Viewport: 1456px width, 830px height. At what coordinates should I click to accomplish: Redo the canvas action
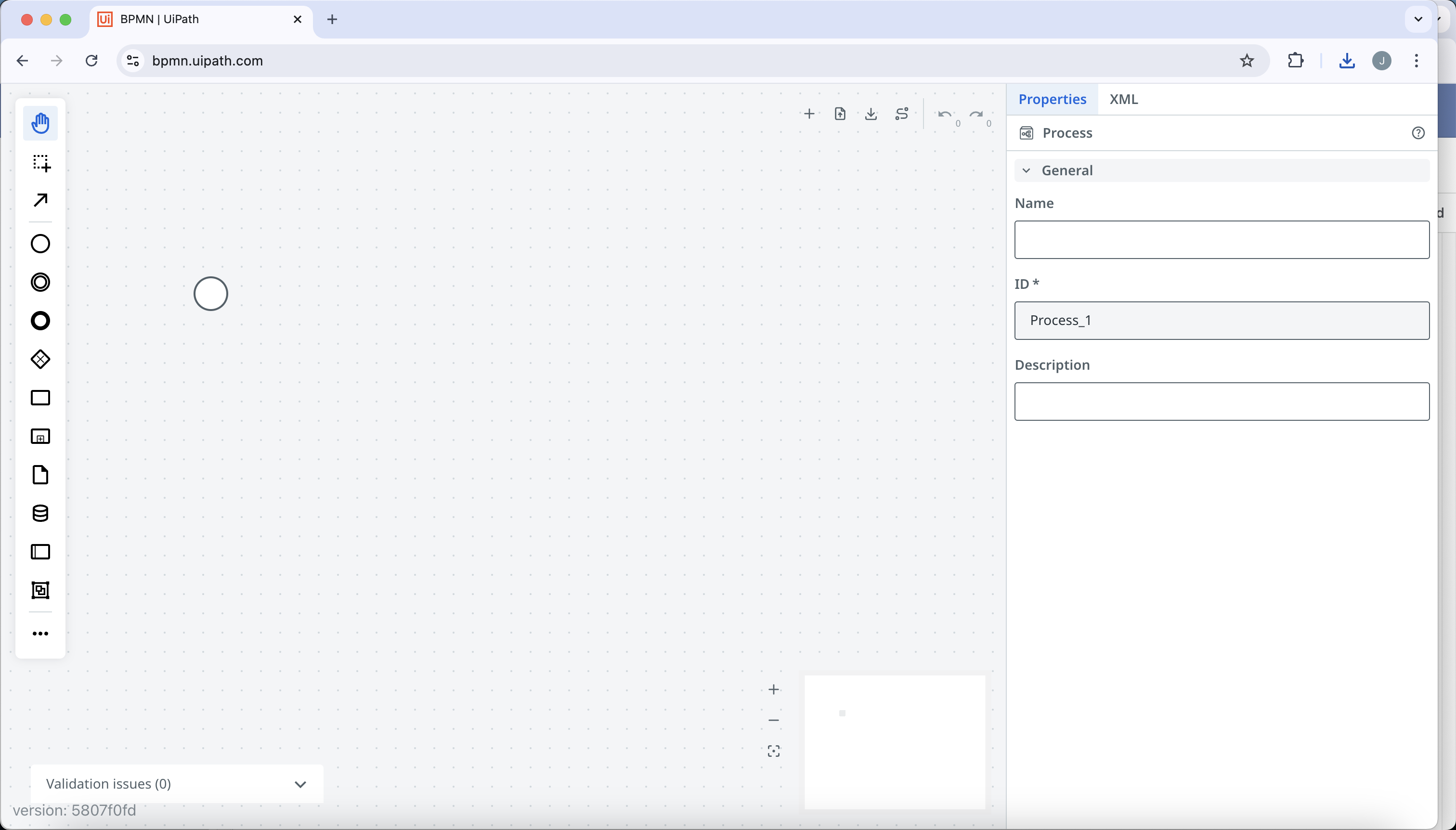976,115
